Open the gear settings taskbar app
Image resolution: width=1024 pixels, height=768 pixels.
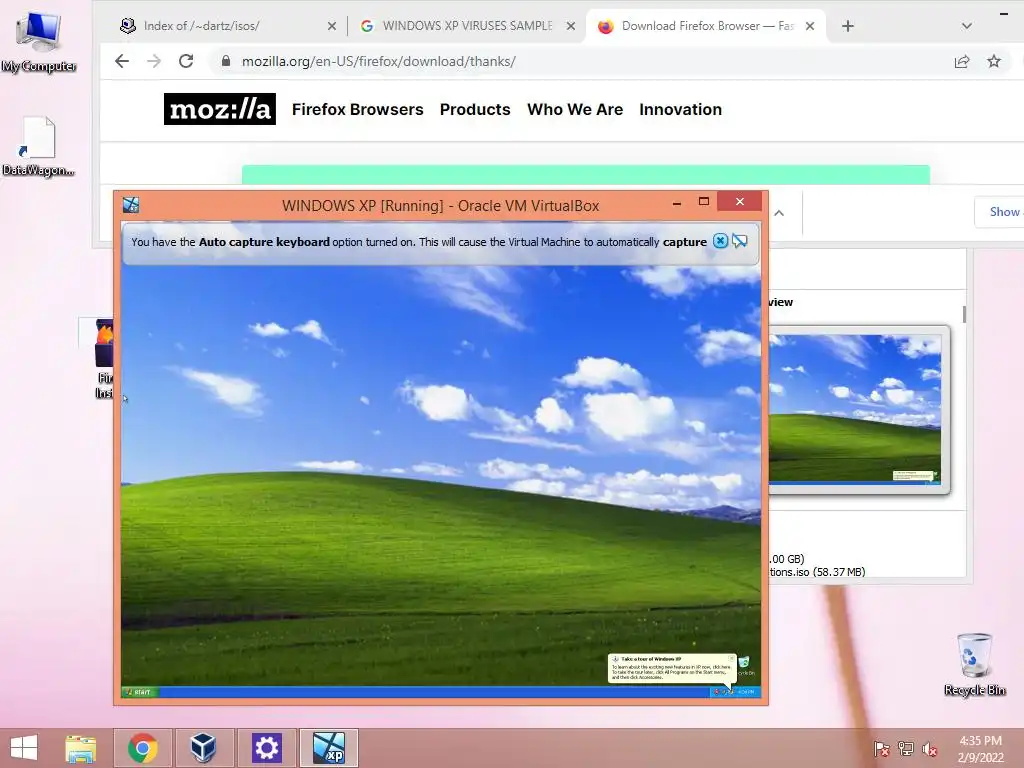[266, 748]
